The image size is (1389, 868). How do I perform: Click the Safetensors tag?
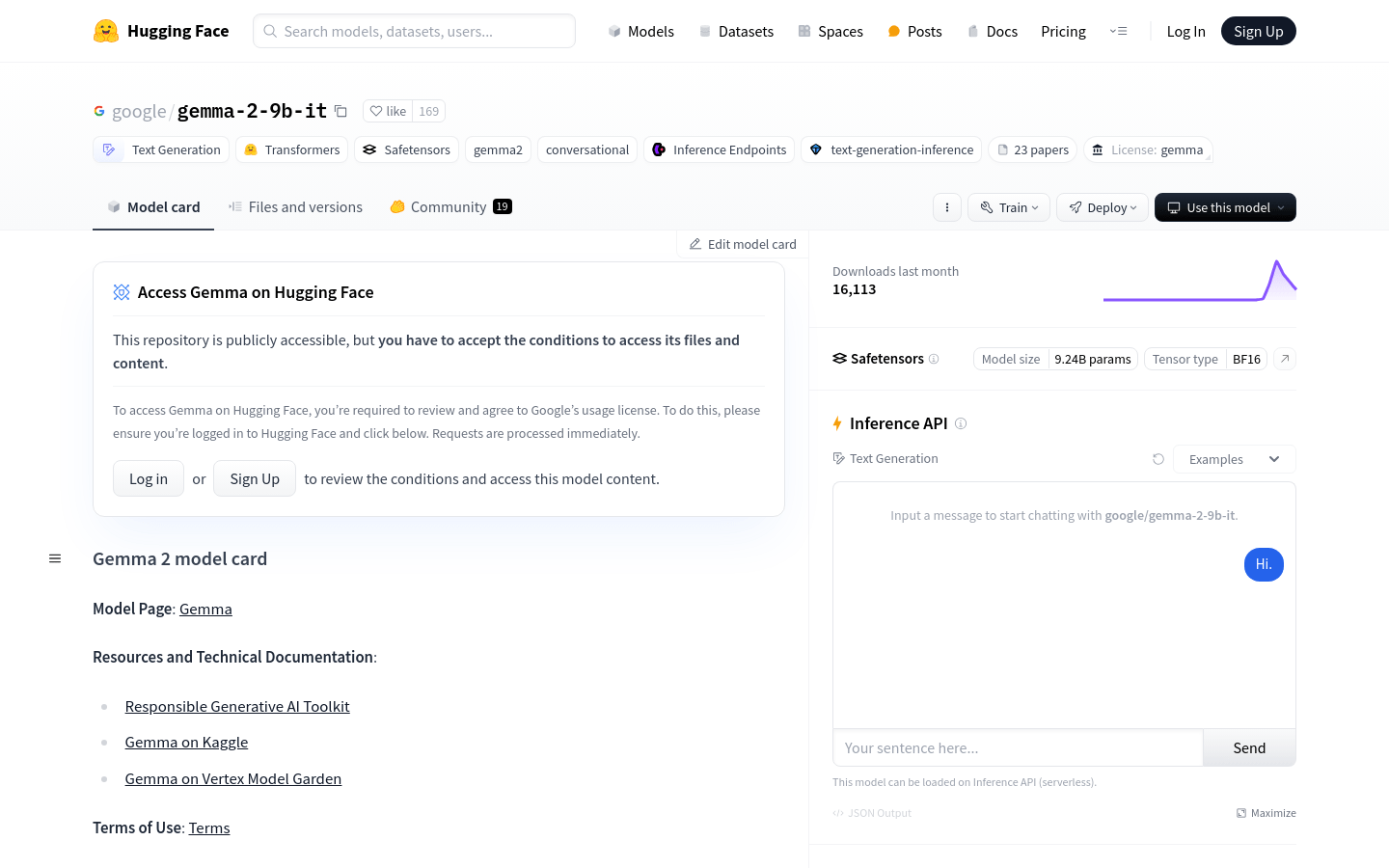click(x=406, y=149)
